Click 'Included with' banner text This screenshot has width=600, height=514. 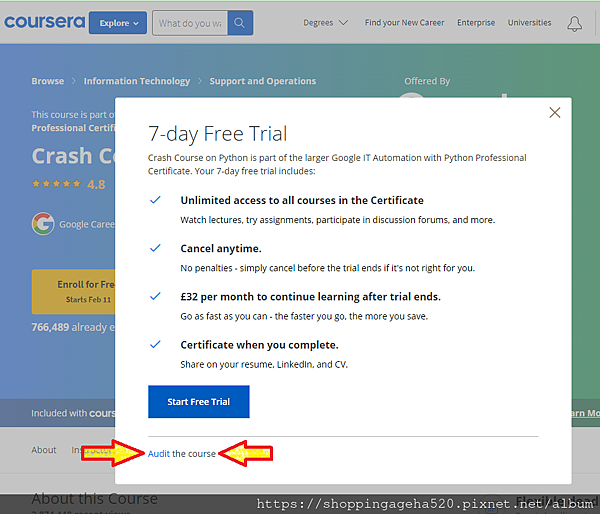coord(73,413)
